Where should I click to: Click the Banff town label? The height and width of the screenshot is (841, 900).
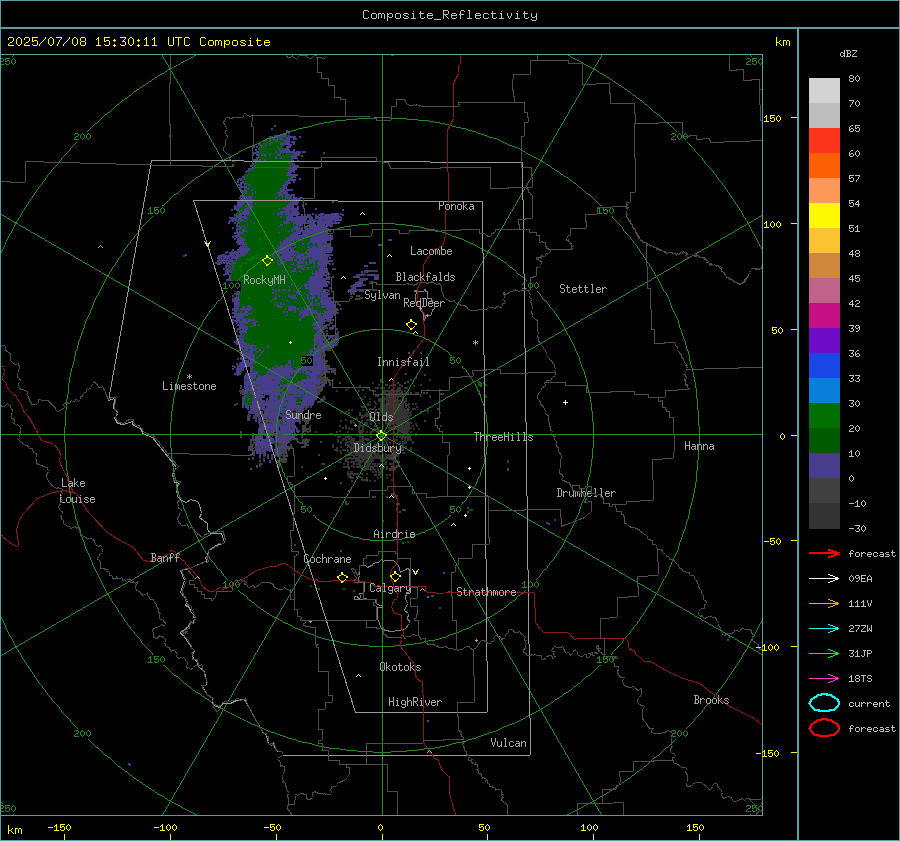[x=165, y=557]
